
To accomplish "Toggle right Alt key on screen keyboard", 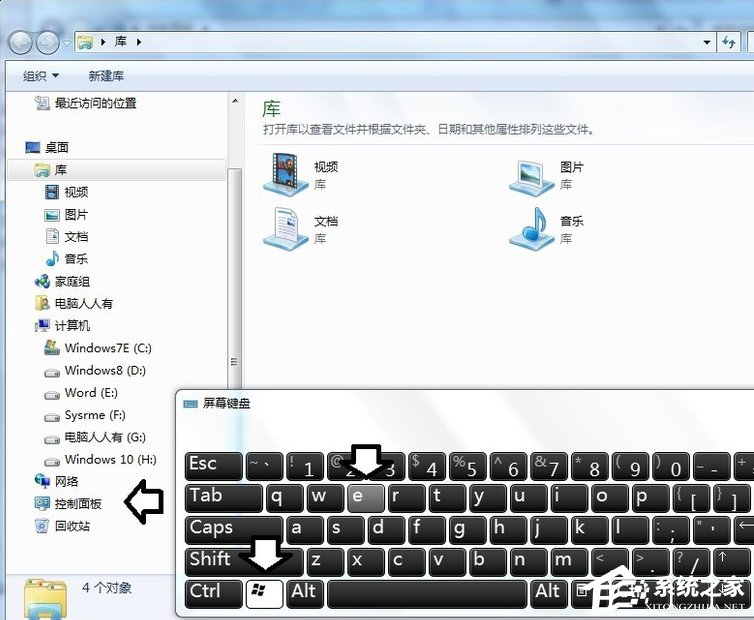I will [549, 594].
